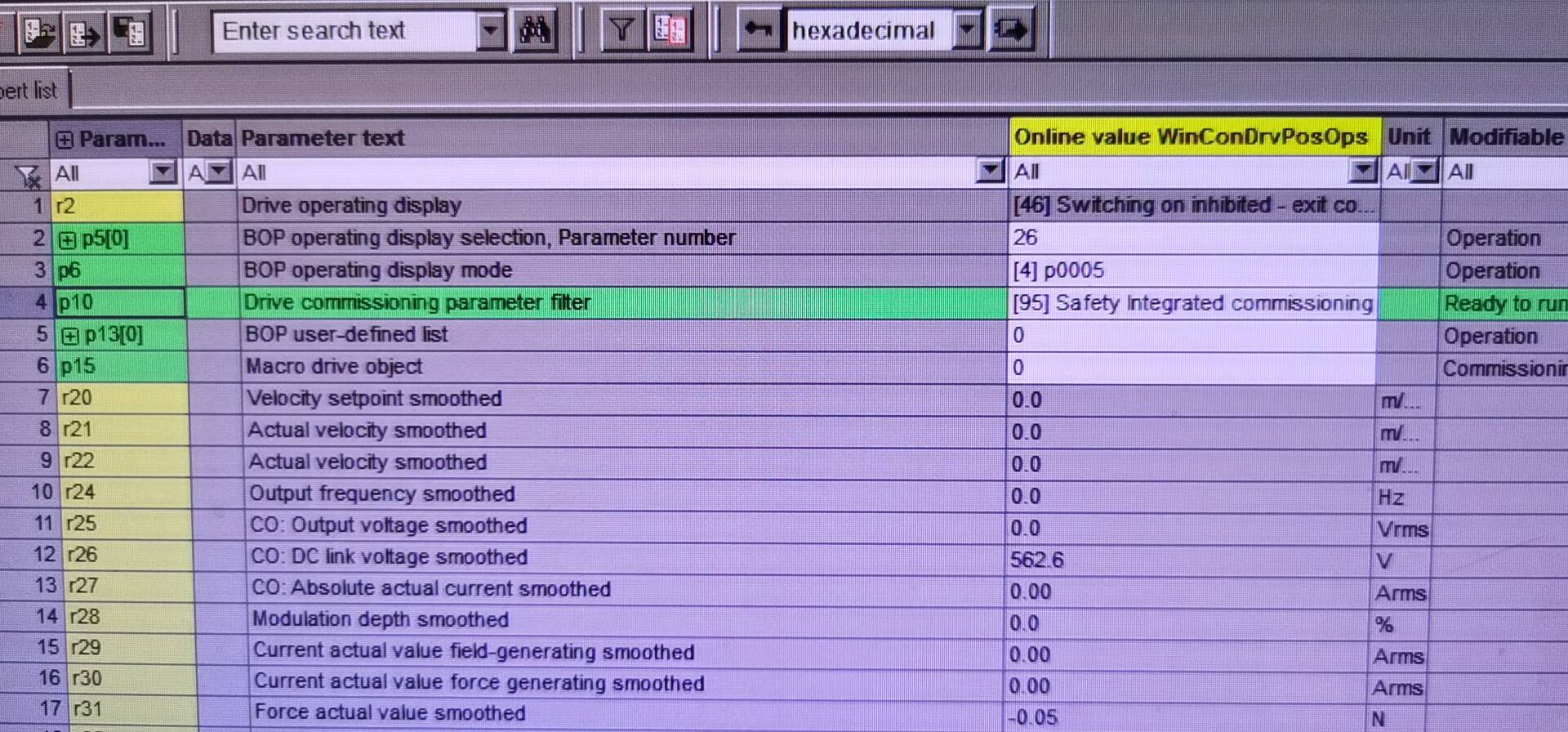Click the 'Drive operating display' text
Image resolution: width=1568 pixels, height=732 pixels.
pos(351,205)
